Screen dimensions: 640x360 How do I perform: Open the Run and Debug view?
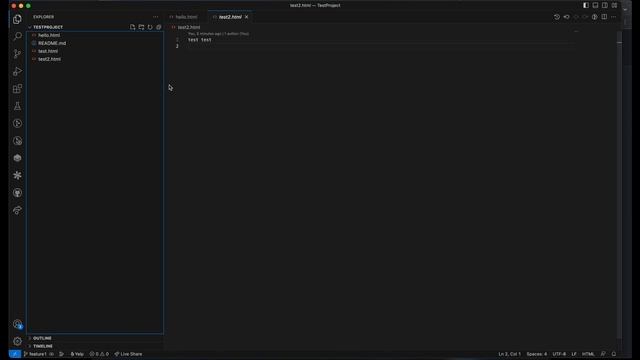pyautogui.click(x=17, y=71)
